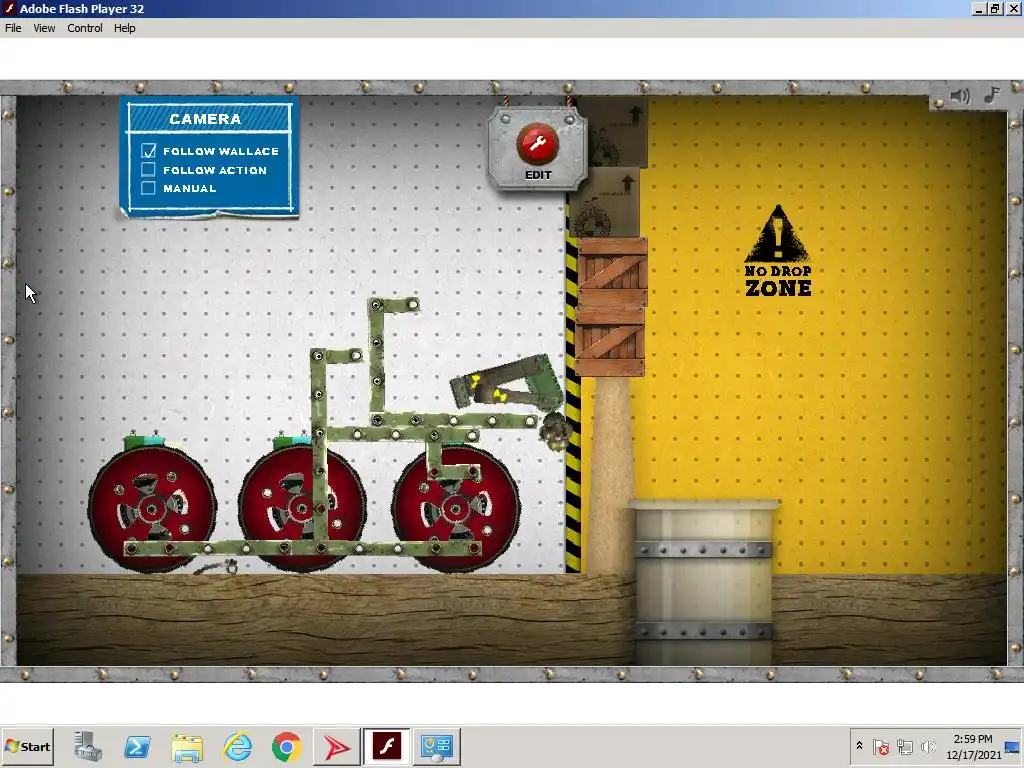Uncheck the Follow Wallace checkbox
1024x768 pixels.
[148, 151]
